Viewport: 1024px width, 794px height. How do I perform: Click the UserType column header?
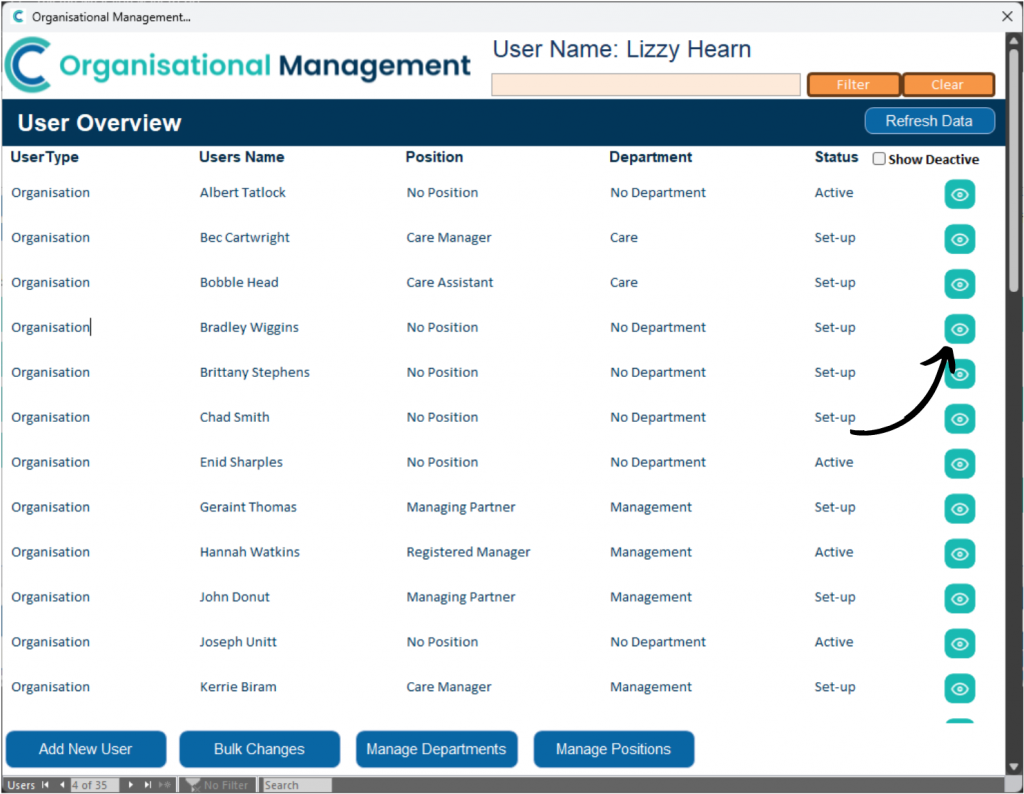[x=44, y=157]
